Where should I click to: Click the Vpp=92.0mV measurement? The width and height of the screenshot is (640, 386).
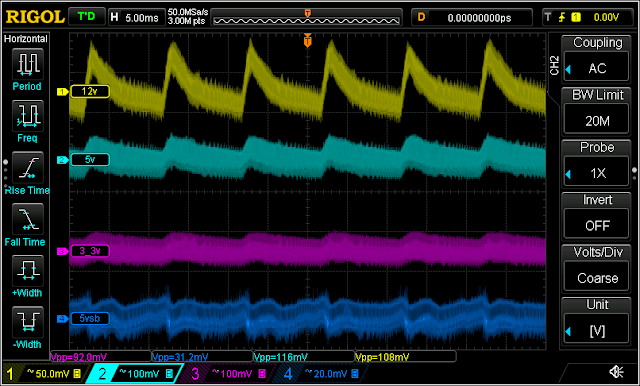pos(100,357)
